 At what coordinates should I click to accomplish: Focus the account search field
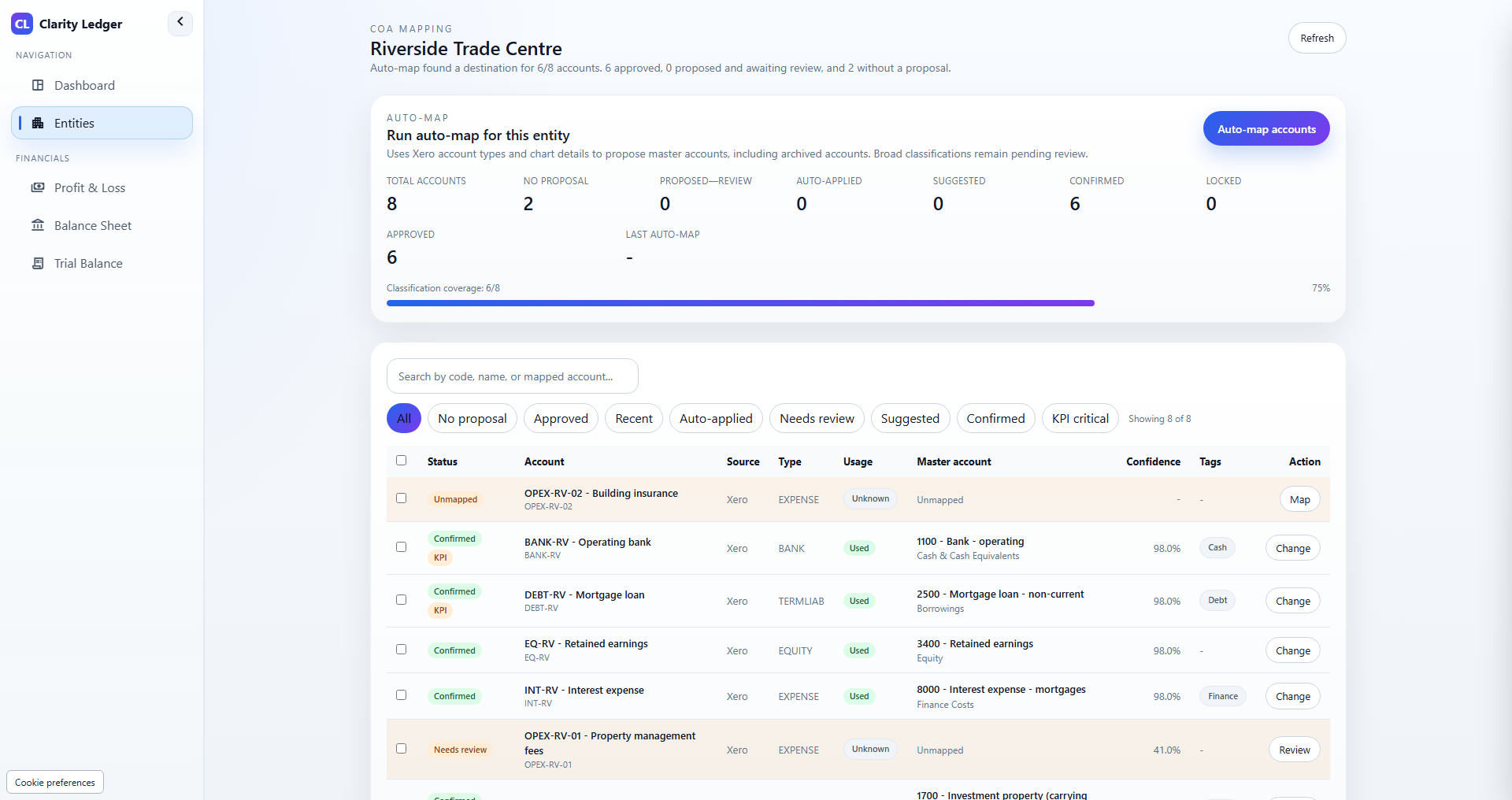[x=513, y=376]
